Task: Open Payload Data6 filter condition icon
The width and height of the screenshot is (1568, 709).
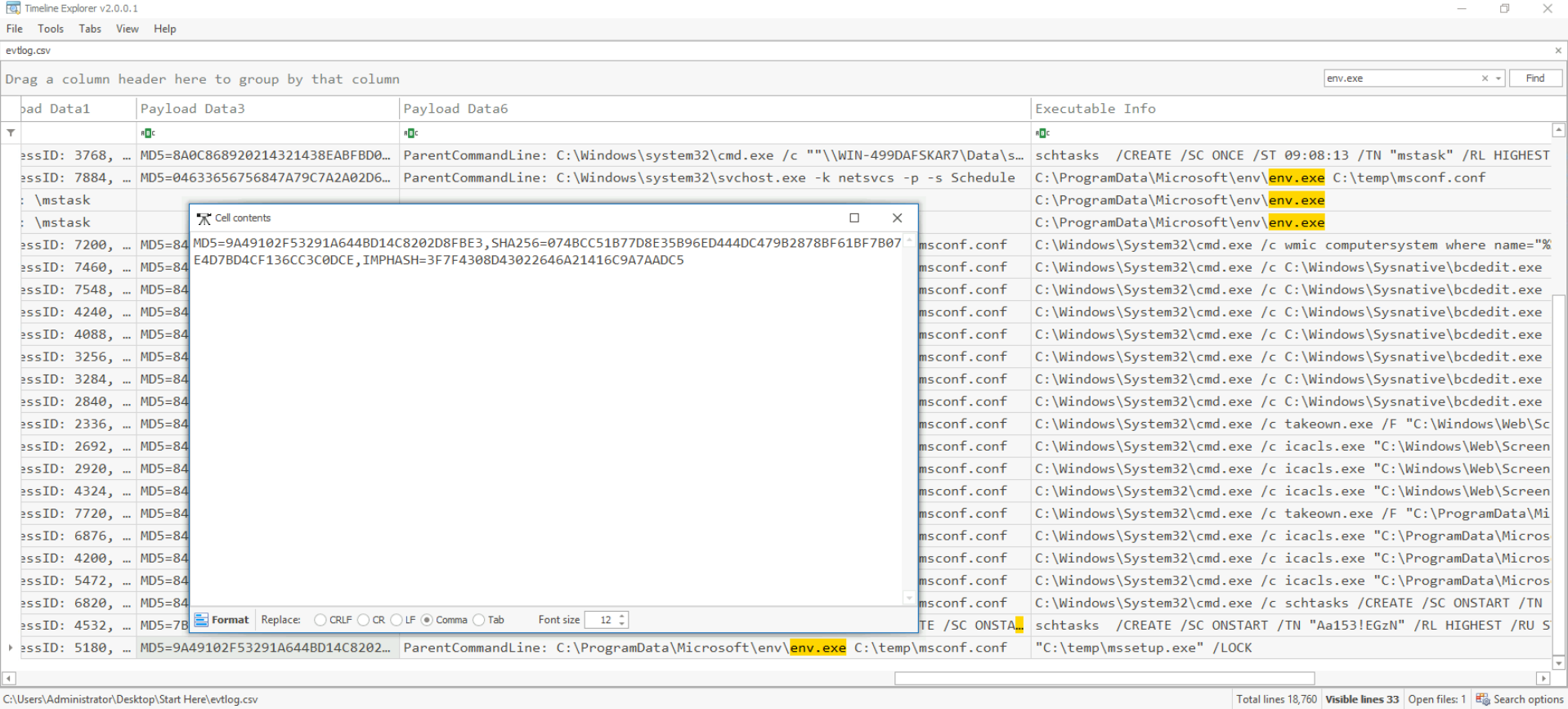Action: [410, 133]
